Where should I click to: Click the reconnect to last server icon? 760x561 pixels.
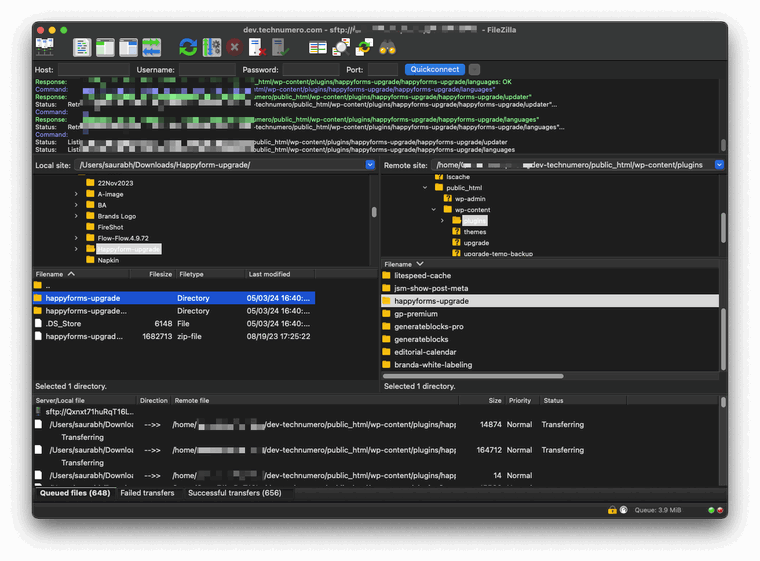pos(280,47)
